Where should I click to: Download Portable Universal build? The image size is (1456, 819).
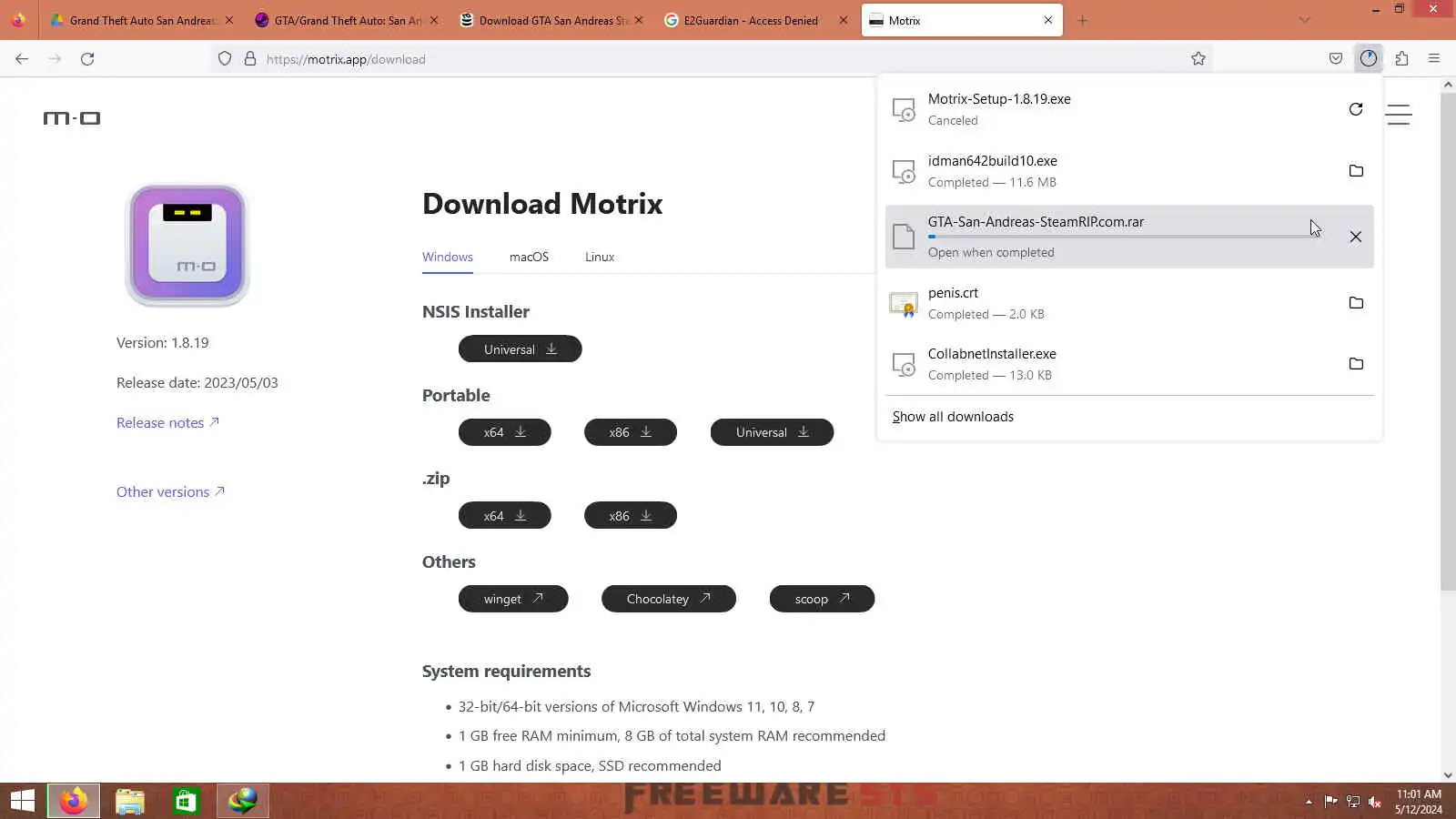[772, 432]
